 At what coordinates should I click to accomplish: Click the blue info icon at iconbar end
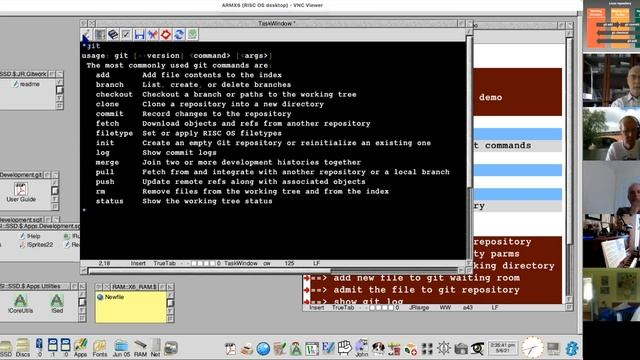pyautogui.click(x=572, y=348)
